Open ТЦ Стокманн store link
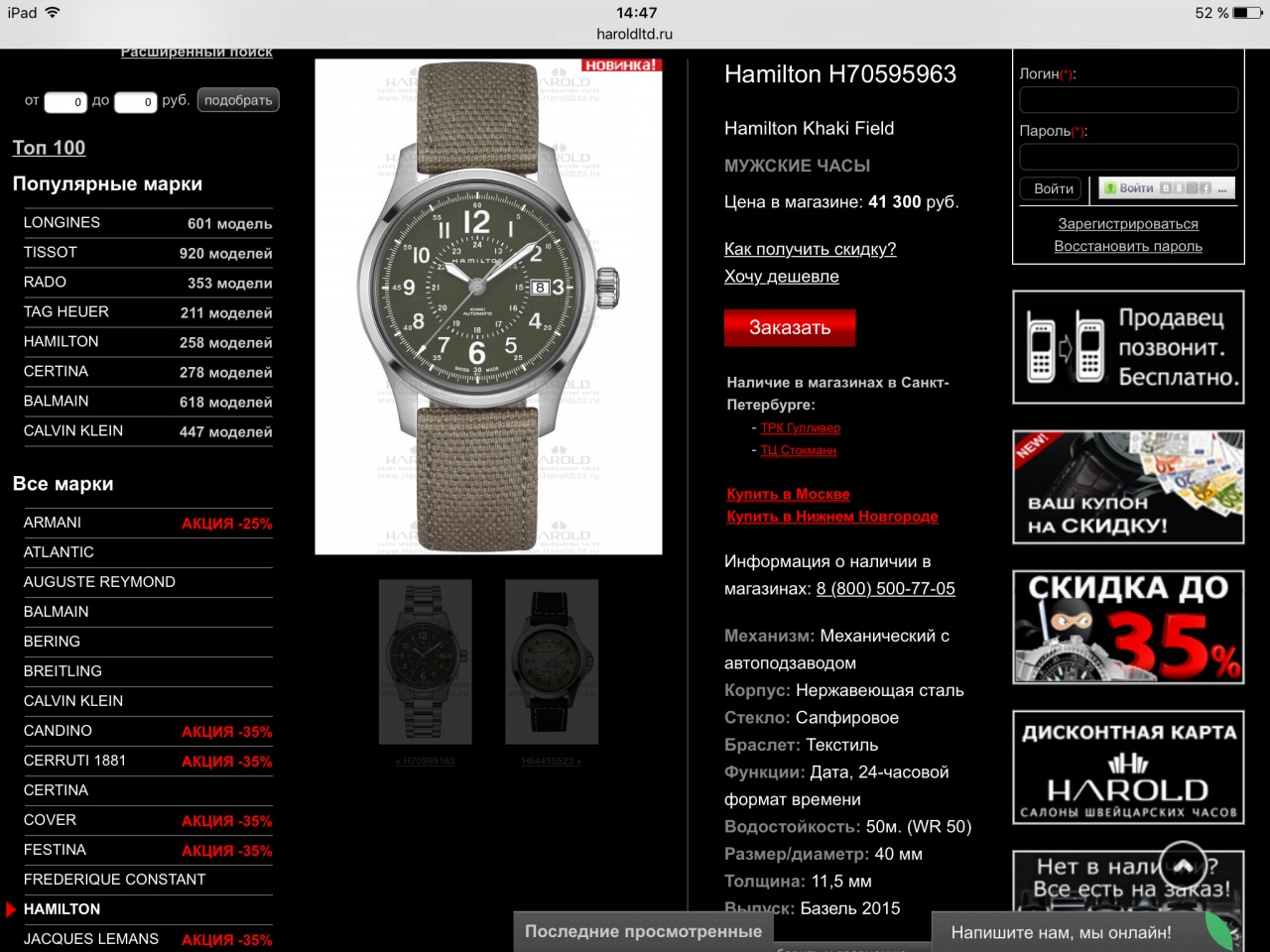This screenshot has height=952, width=1270. (799, 451)
